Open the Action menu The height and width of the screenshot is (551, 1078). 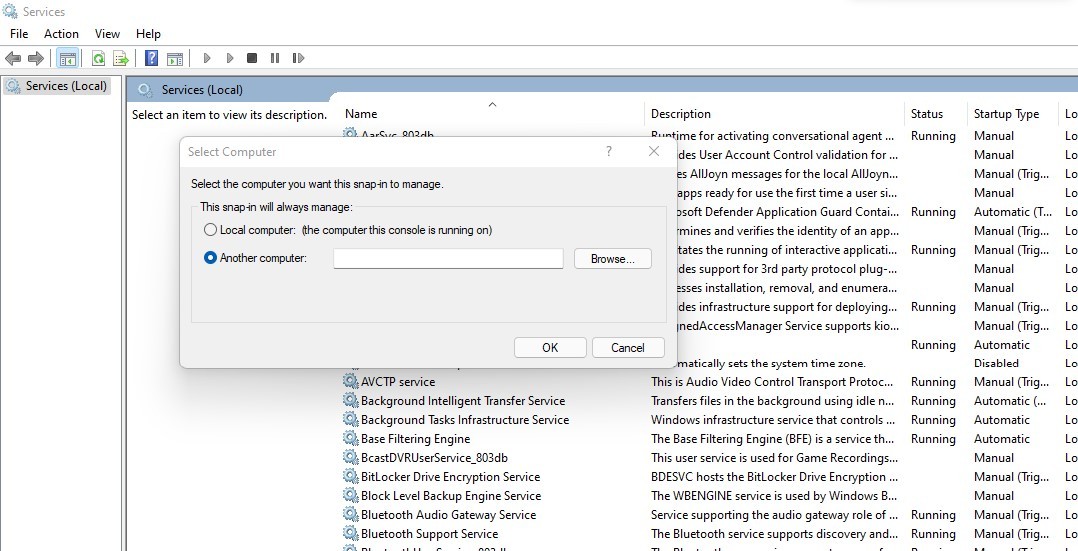pos(61,34)
